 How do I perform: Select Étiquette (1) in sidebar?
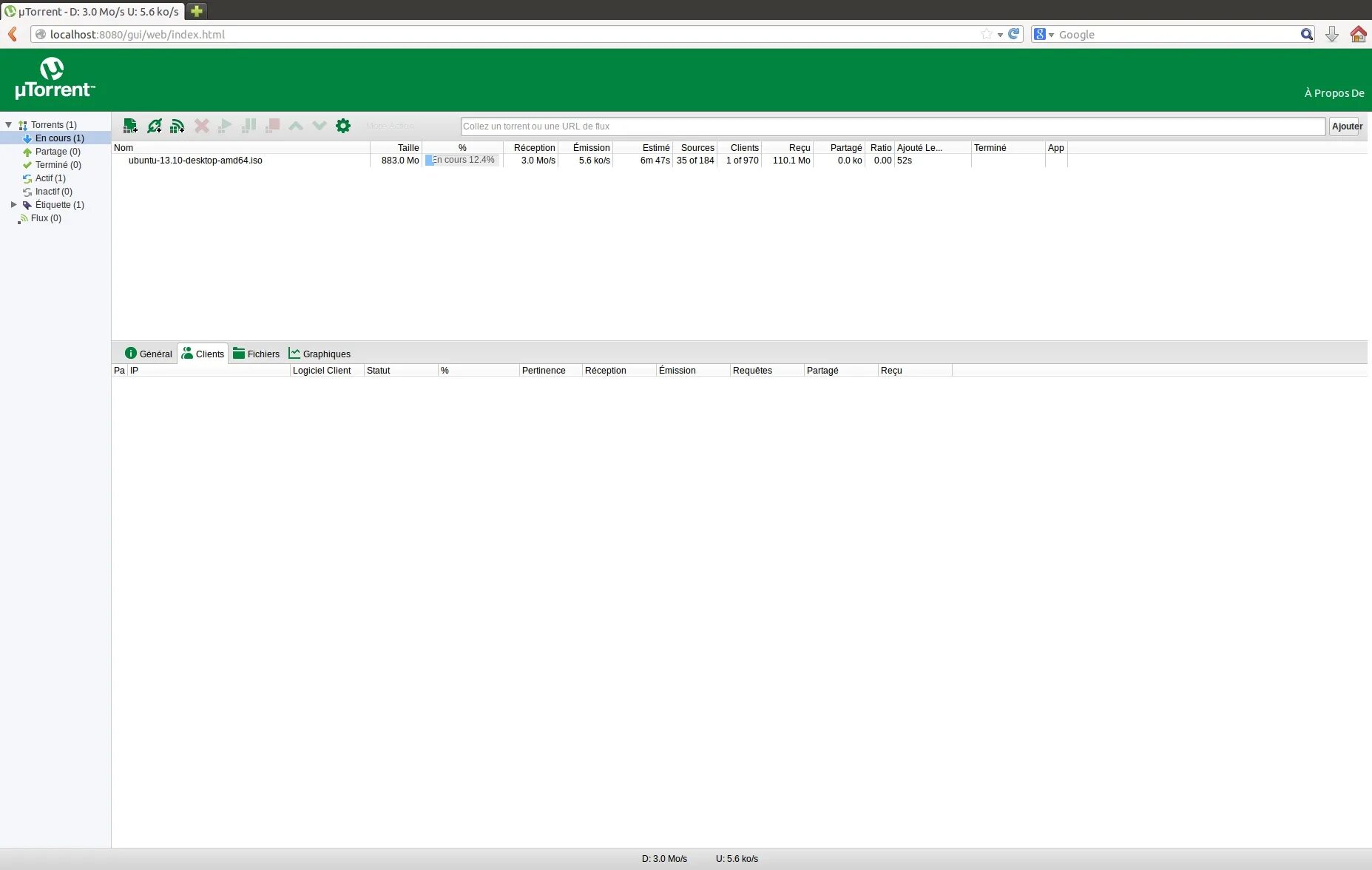[59, 205]
